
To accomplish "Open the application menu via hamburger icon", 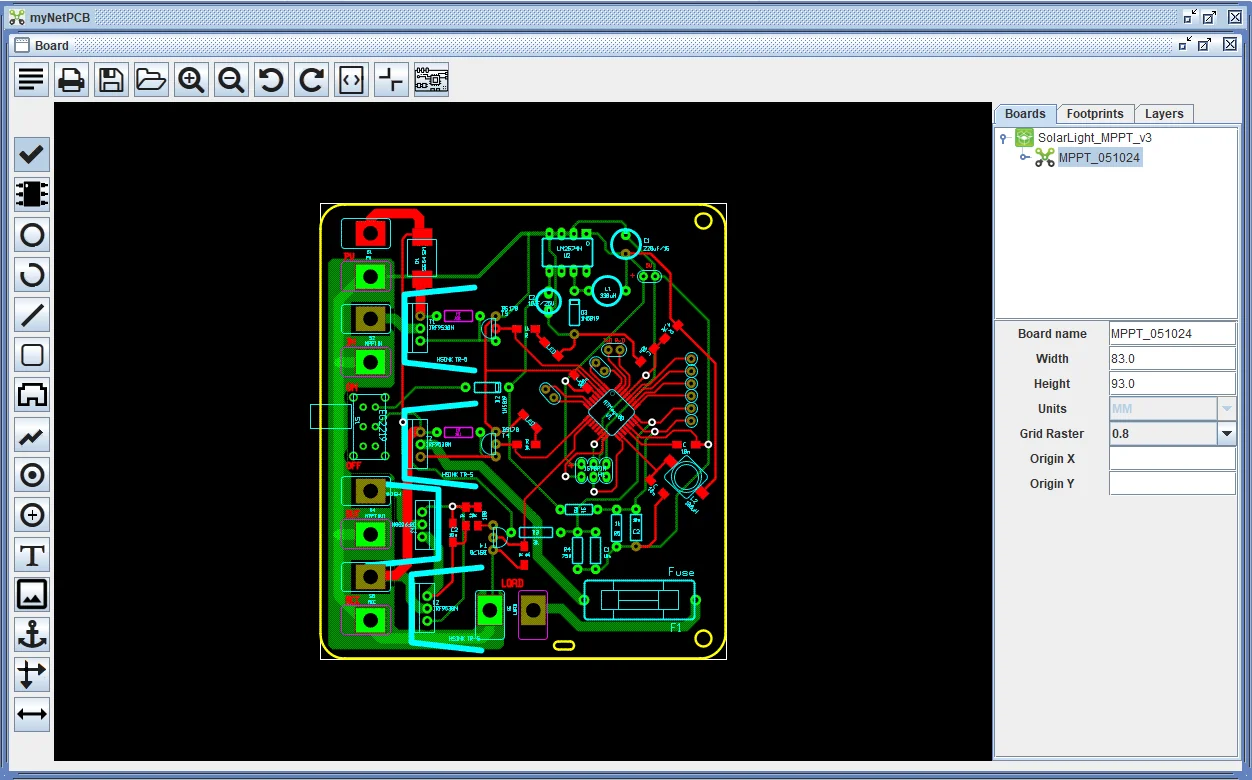I will point(31,79).
